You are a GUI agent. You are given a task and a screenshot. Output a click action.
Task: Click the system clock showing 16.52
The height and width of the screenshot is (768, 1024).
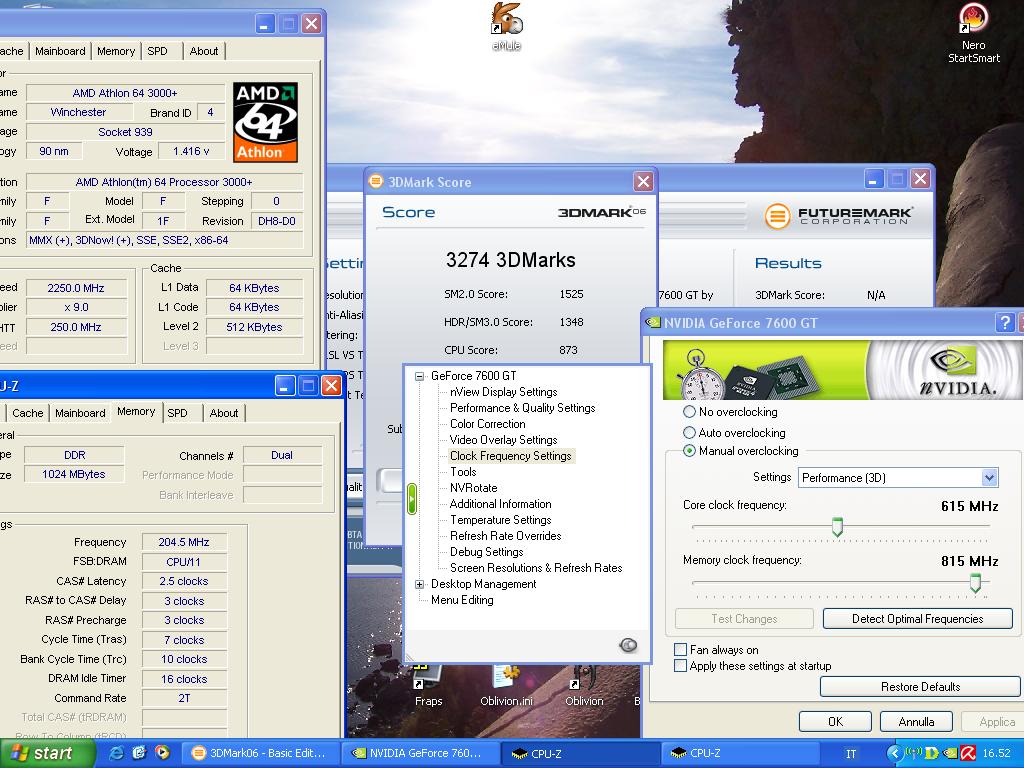(x=997, y=754)
